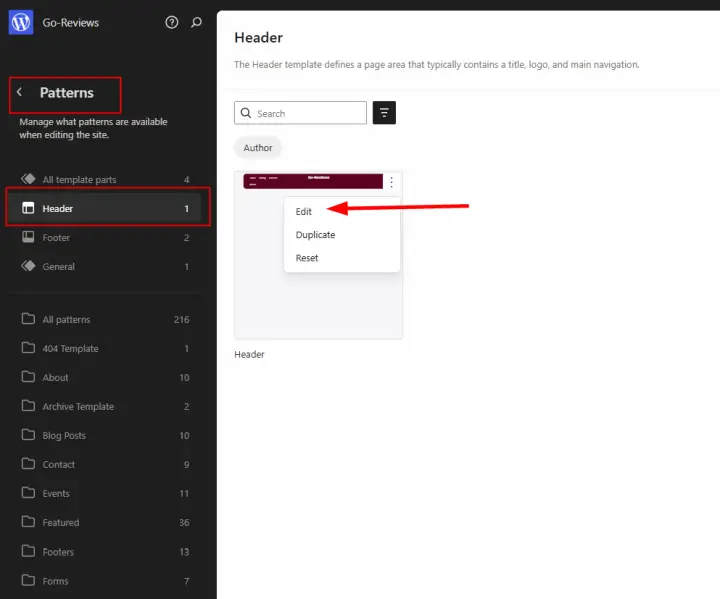Choose Edit from the context menu
Viewport: 720px width, 599px height.
point(304,212)
